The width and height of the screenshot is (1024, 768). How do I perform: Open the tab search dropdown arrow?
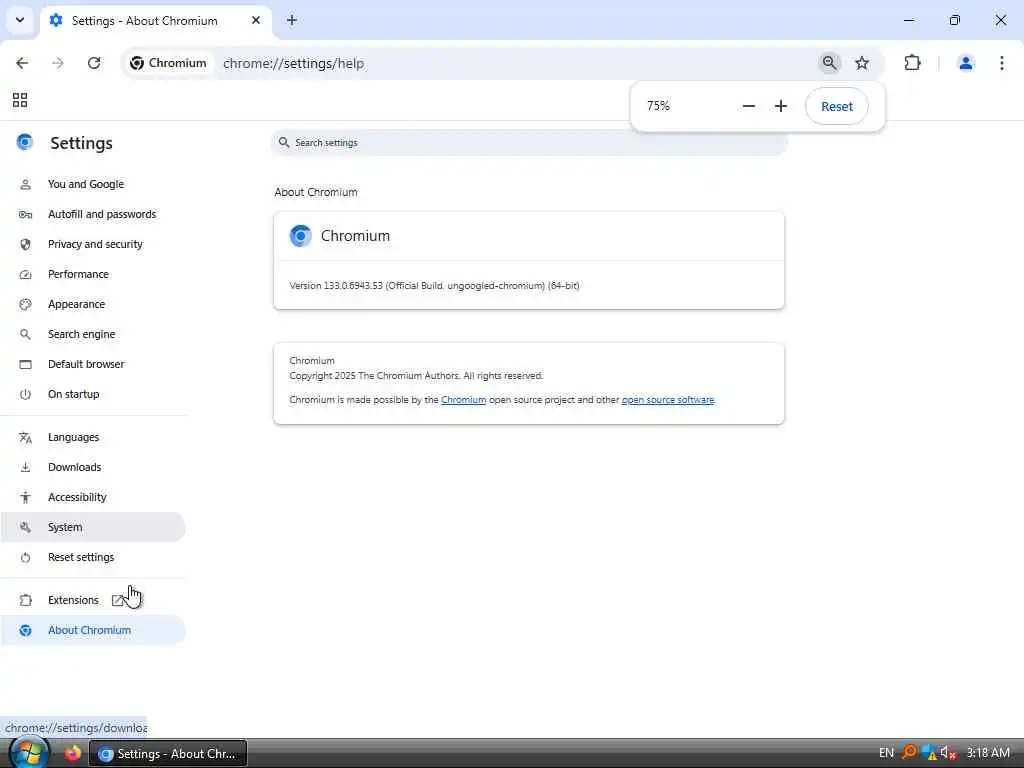[20, 20]
